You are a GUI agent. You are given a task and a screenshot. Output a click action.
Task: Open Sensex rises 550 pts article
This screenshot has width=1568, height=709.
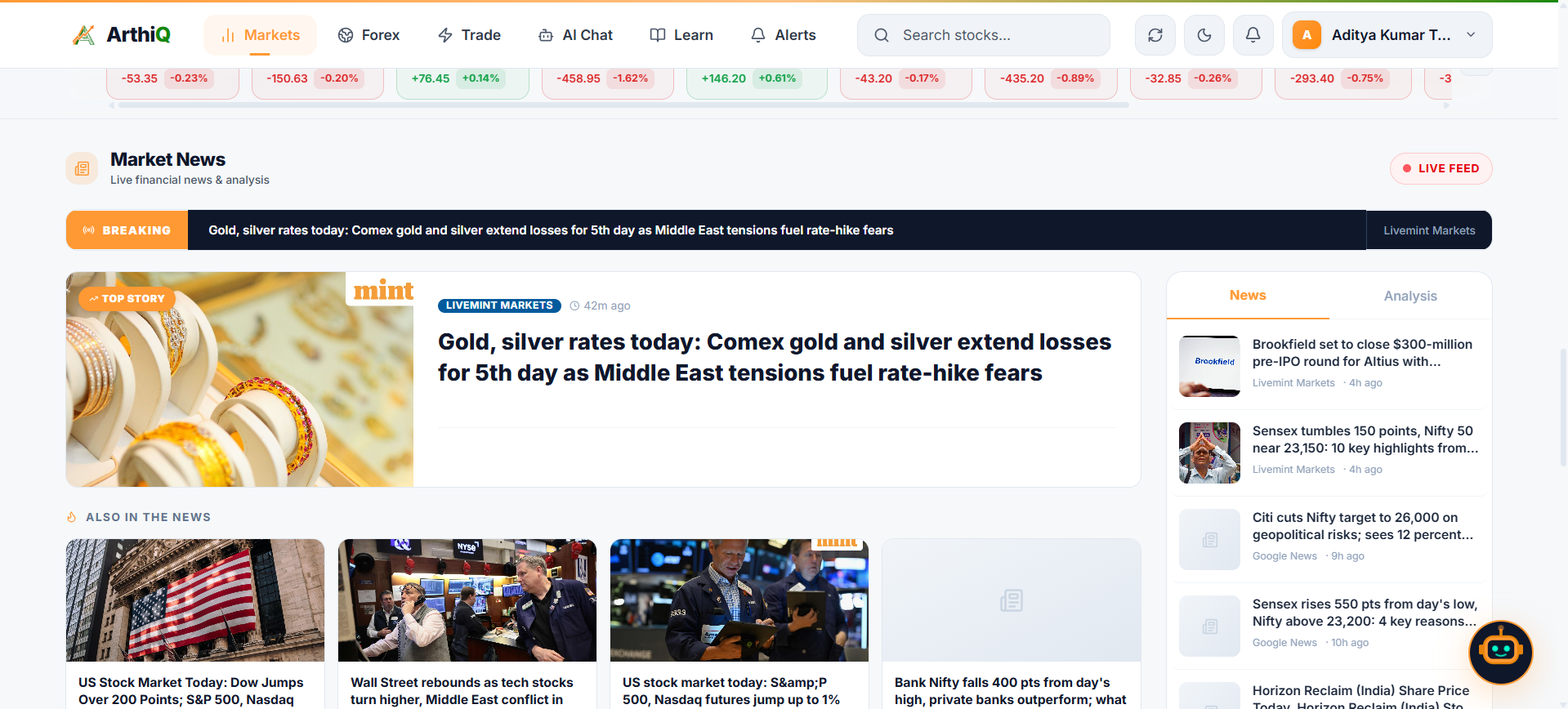[1365, 613]
